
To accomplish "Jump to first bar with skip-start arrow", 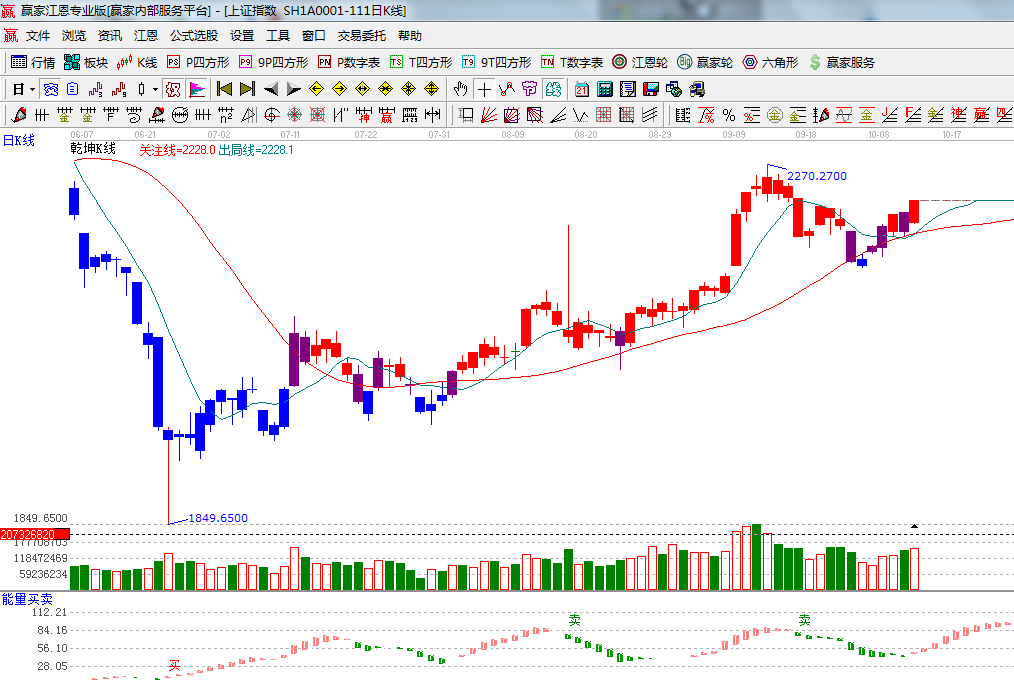I will tap(224, 88).
